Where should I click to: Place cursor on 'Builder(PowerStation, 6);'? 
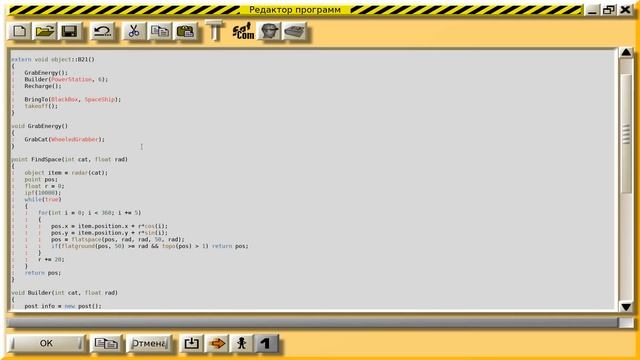point(66,79)
